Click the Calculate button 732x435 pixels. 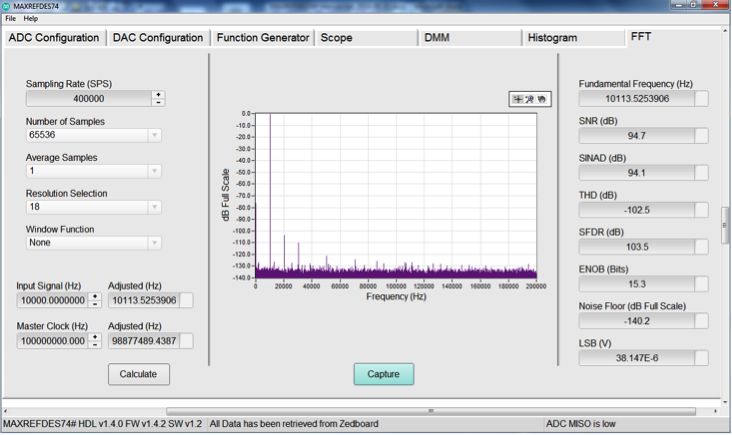pos(139,374)
